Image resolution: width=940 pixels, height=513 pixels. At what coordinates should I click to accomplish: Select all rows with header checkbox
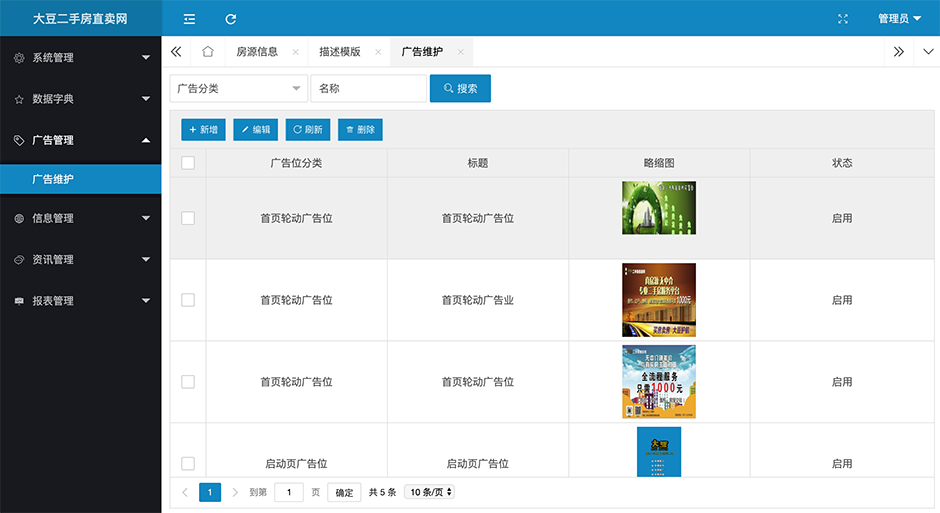click(188, 163)
